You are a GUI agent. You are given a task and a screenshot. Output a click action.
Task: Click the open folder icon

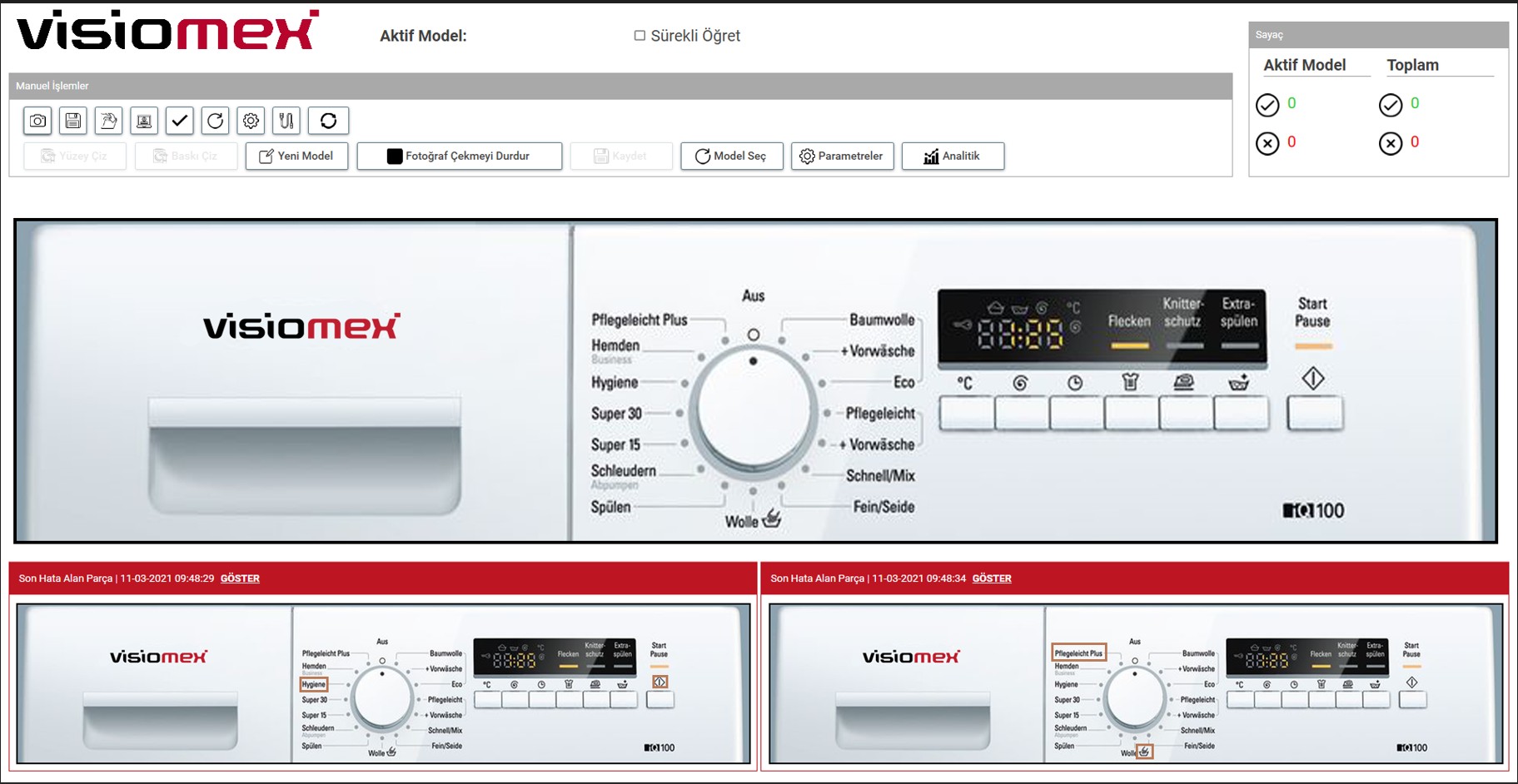[108, 121]
